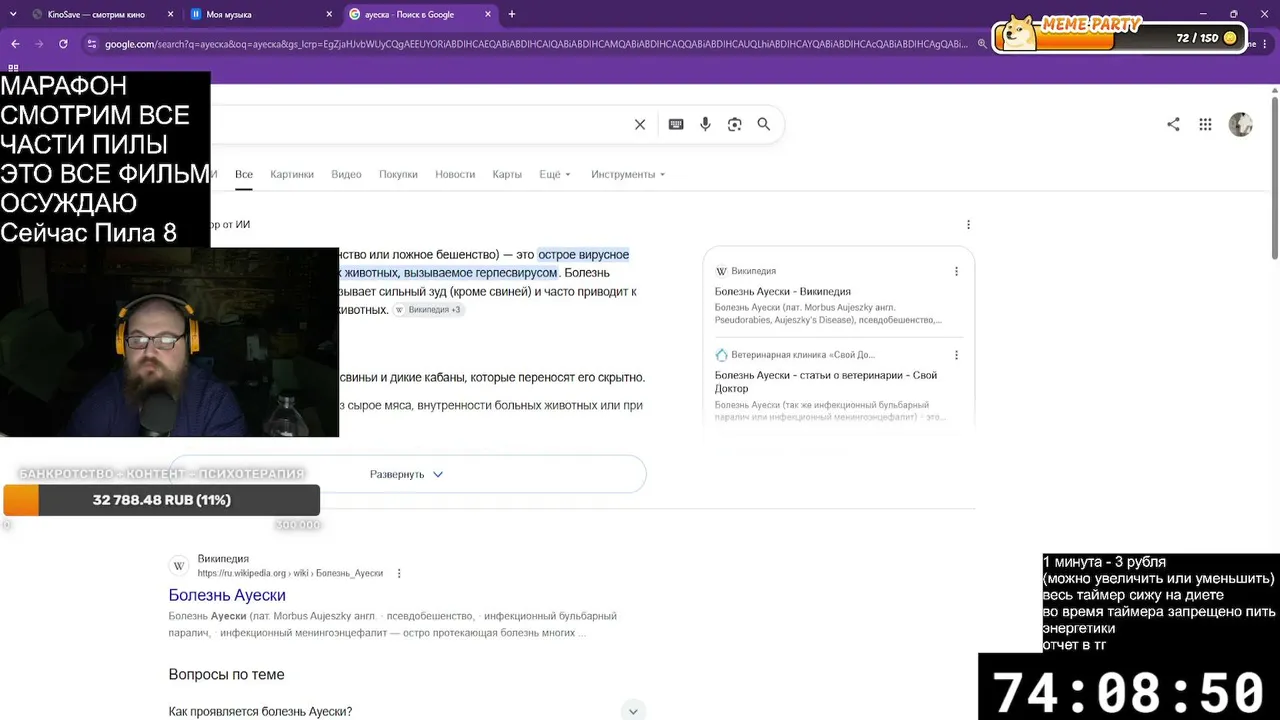Click the streamer webcam overlay
Screen dimensions: 1280x720
click(x=169, y=342)
